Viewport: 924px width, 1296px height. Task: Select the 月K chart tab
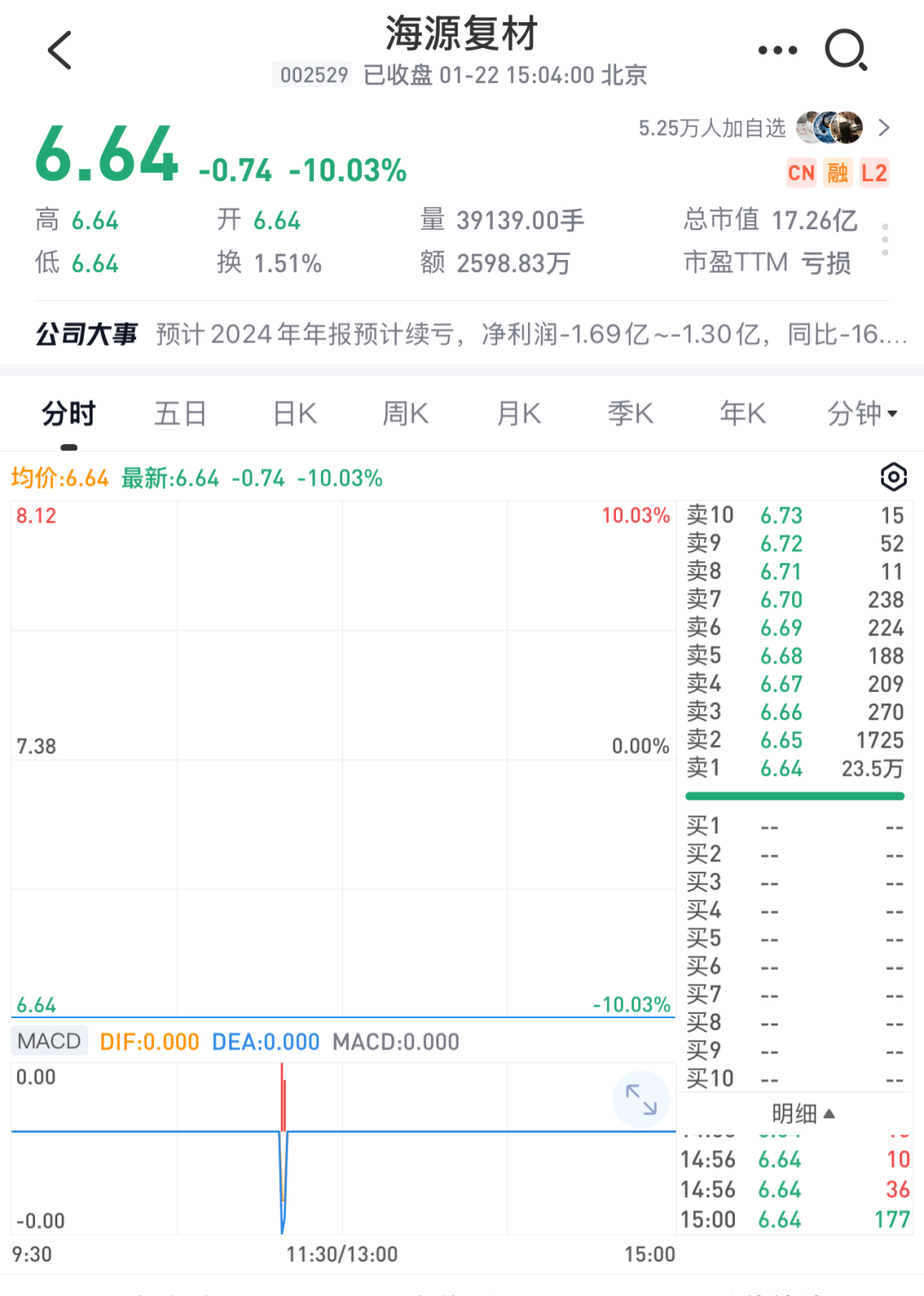point(519,414)
